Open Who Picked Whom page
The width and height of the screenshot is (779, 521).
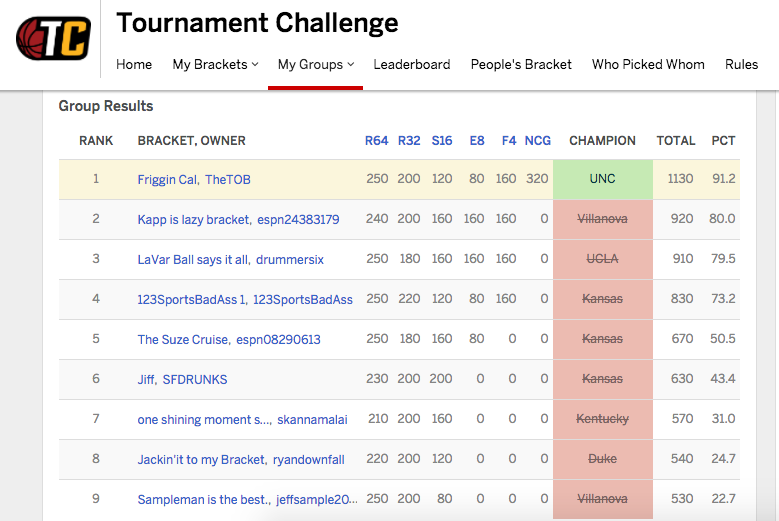point(648,64)
